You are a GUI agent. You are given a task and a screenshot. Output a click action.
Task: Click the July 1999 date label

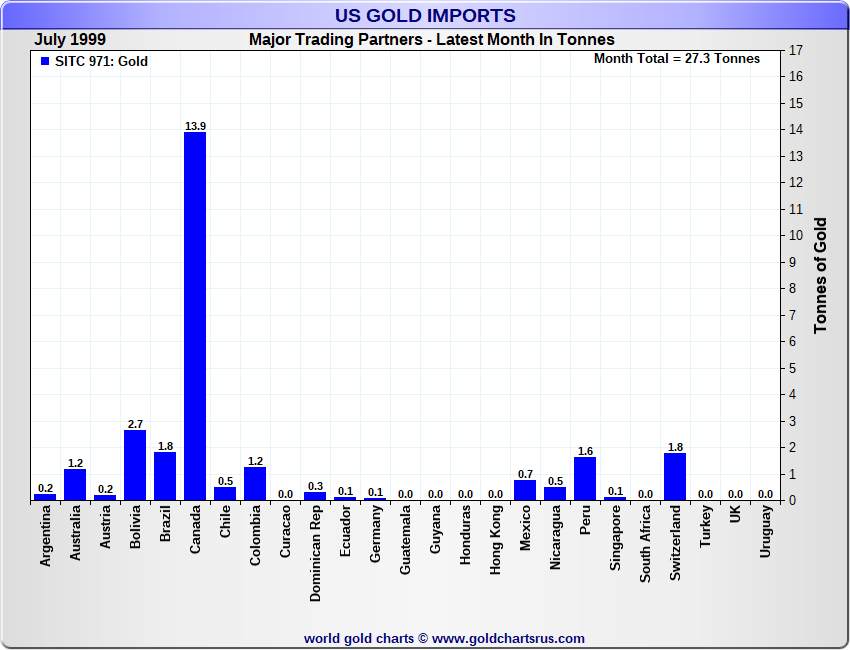(70, 39)
